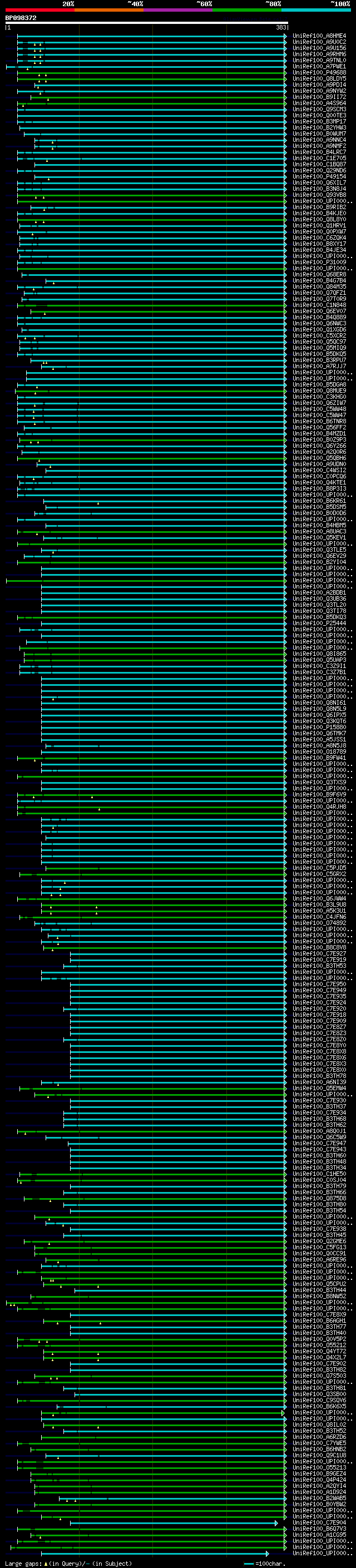This screenshot has width=356, height=1568.
Task: Select the UniRef100_B9II72 label
Action: (x=319, y=97)
